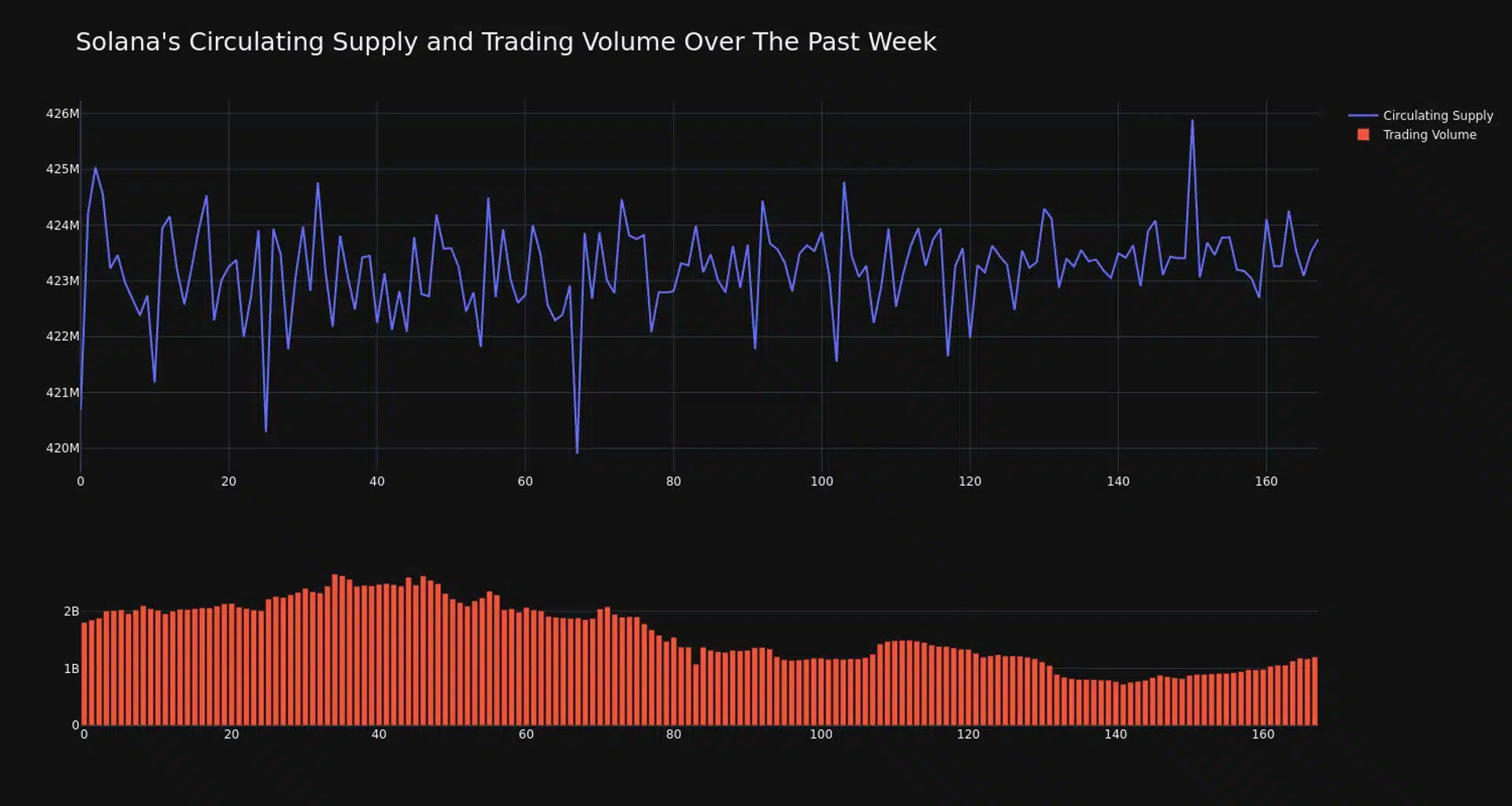Select the sharp supply dip near hour 25
1512x806 pixels.
tap(266, 430)
